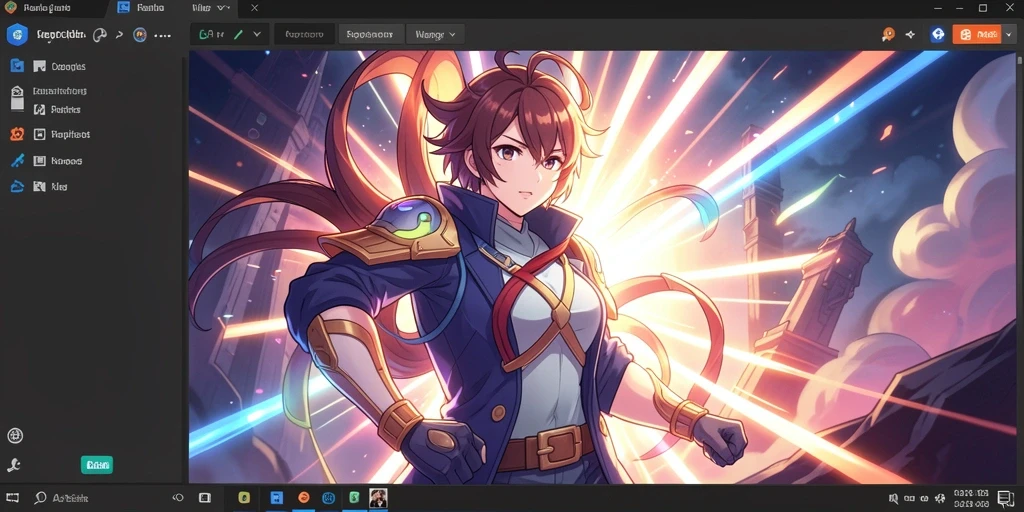Click the taskbar search field

click(x=62, y=498)
